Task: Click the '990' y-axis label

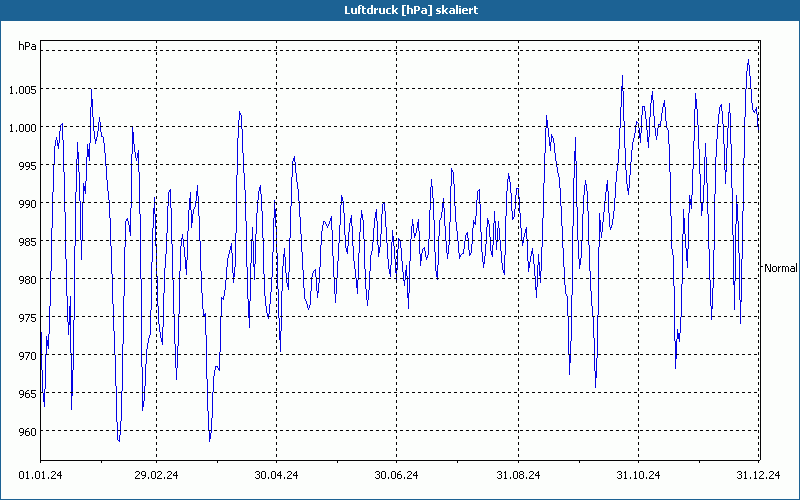Action: pos(28,204)
